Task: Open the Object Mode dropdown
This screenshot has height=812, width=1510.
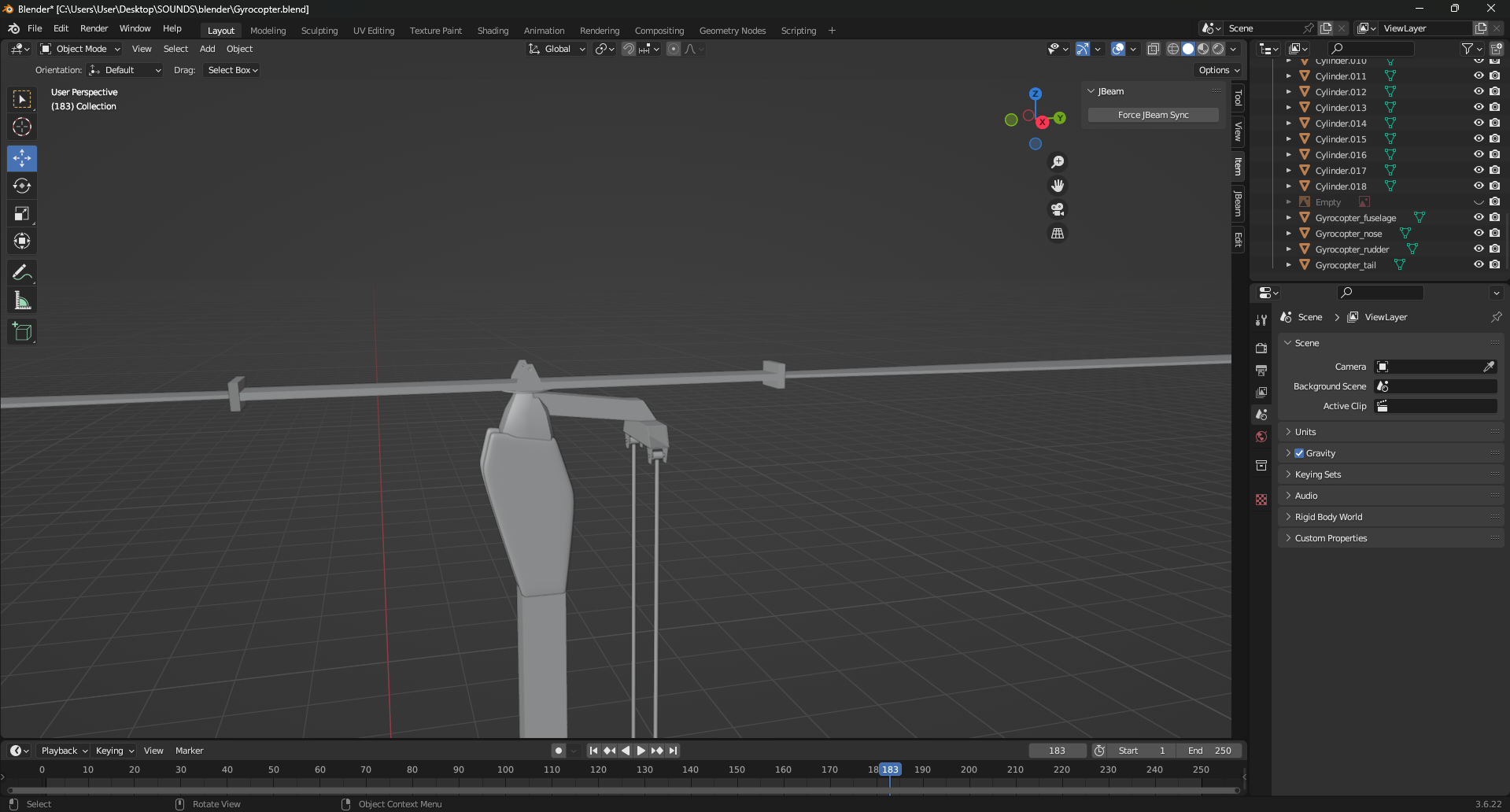Action: (80, 49)
